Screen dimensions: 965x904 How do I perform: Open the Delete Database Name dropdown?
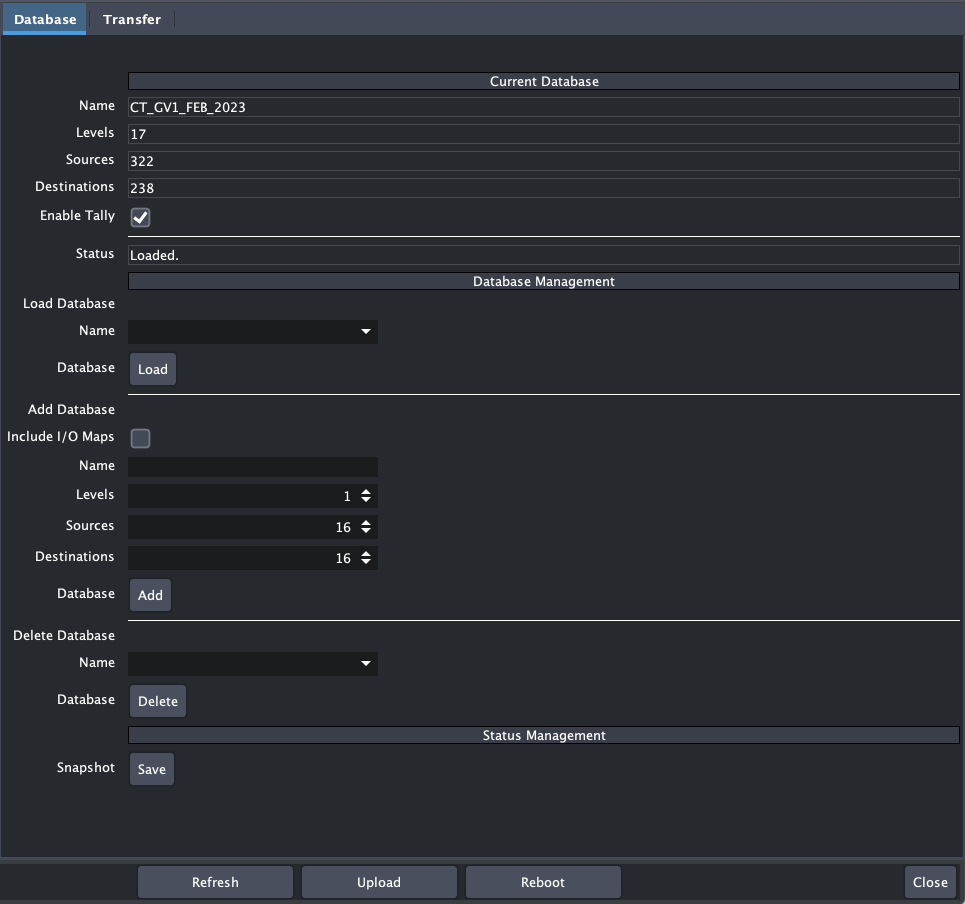click(366, 663)
